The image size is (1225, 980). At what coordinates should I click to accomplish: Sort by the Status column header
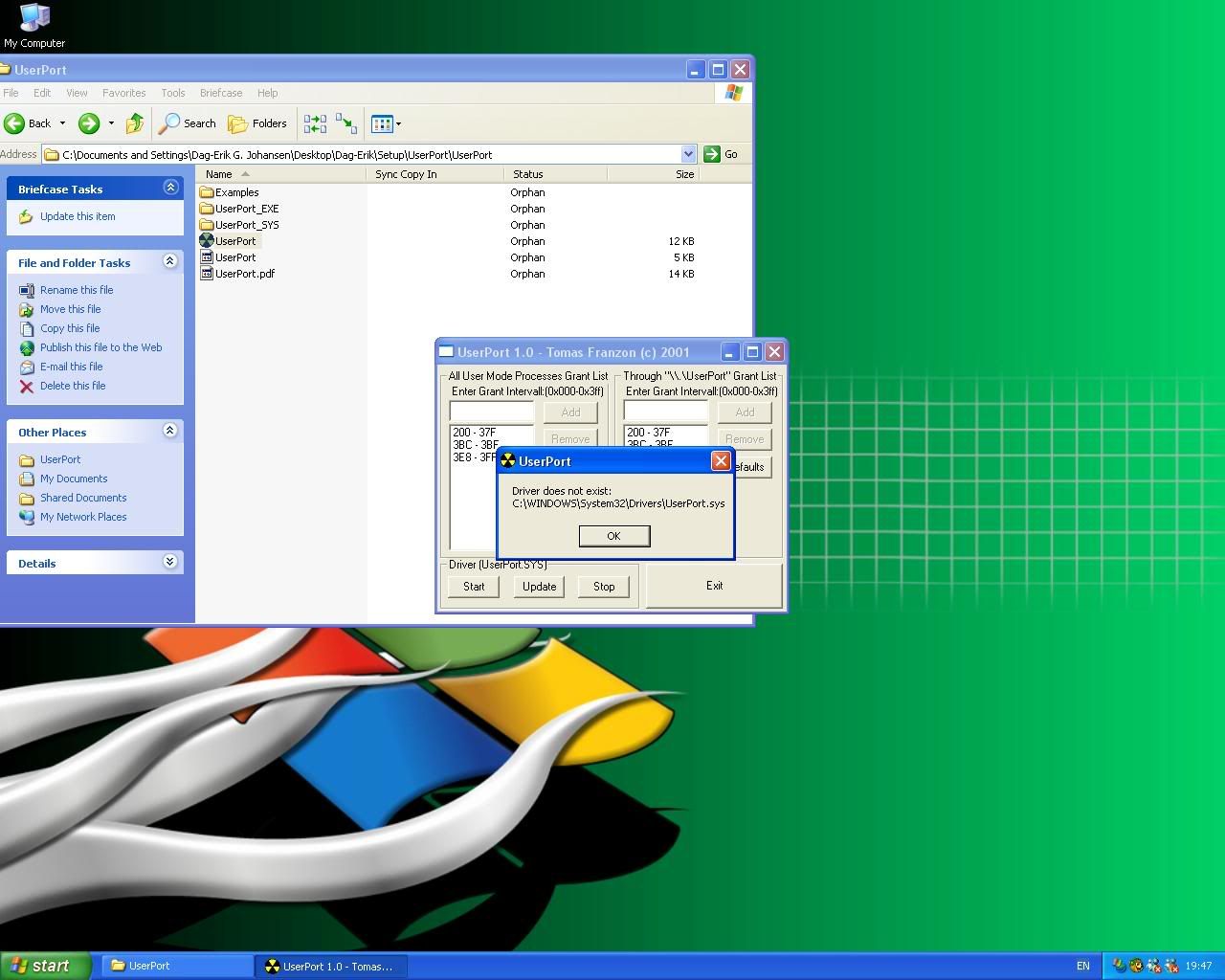coord(555,174)
